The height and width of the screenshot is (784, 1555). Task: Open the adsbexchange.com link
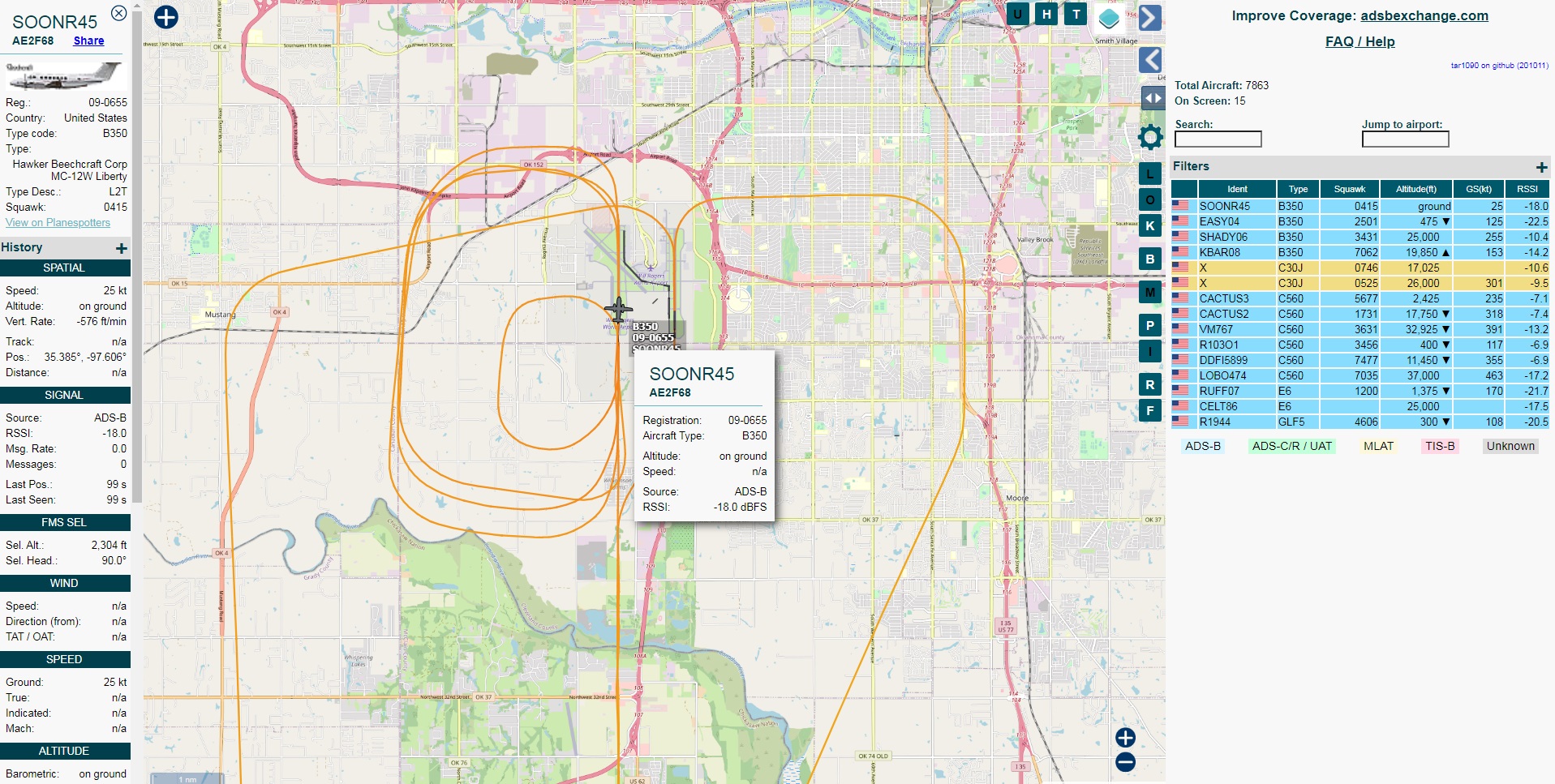click(x=1424, y=15)
